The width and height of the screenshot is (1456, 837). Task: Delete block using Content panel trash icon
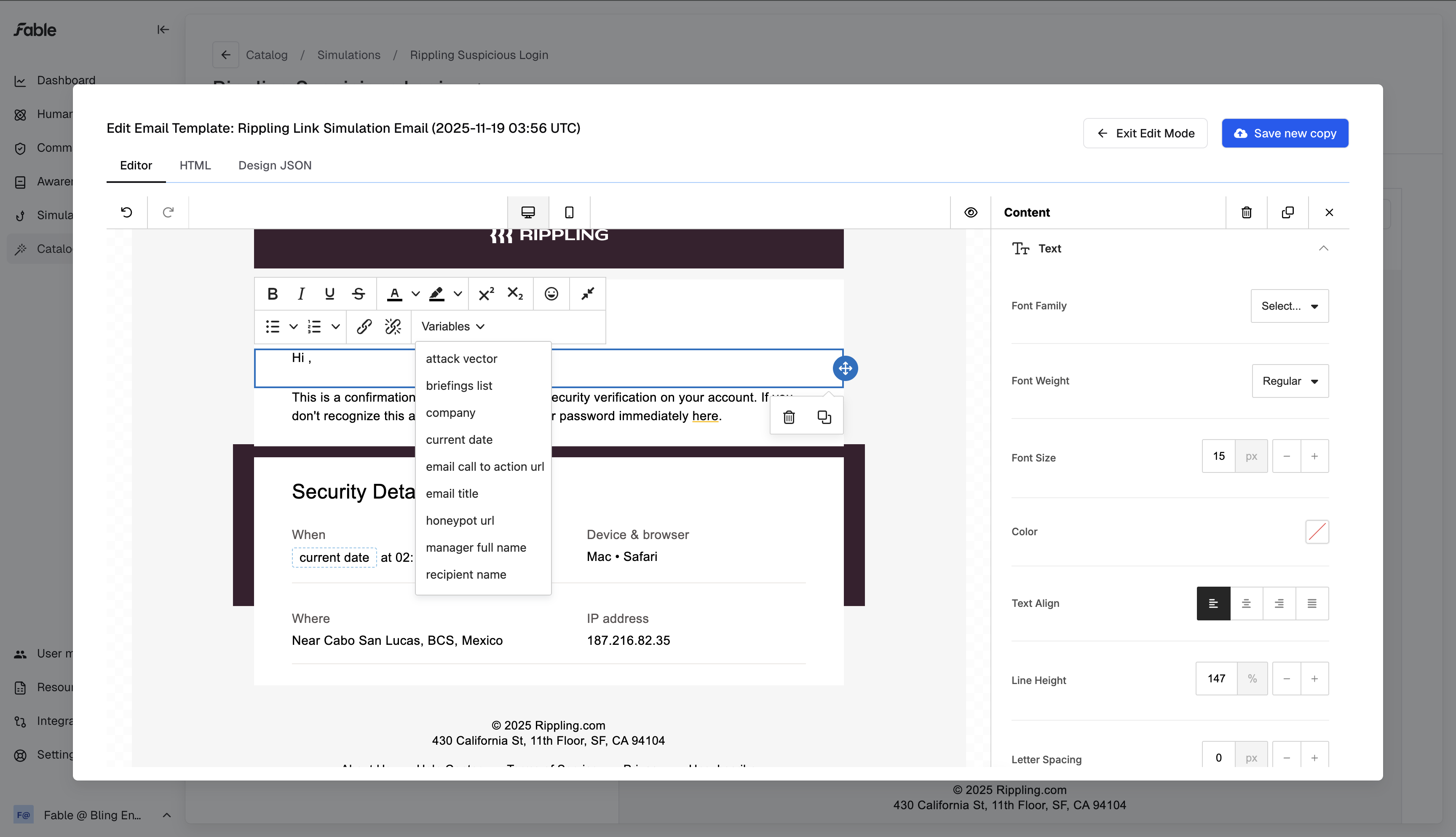(x=1246, y=212)
